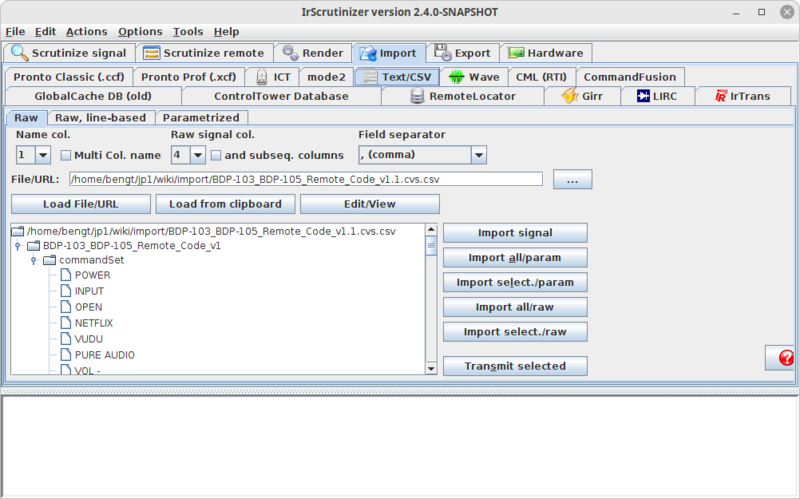Select the LIRC import tab
This screenshot has width=800, height=499.
[x=657, y=96]
